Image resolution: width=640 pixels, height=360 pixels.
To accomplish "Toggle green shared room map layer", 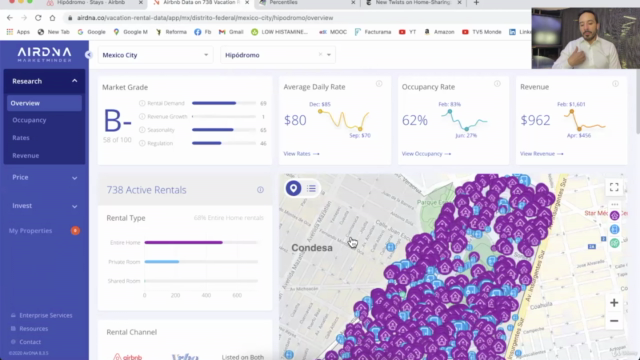I will point(614,243).
